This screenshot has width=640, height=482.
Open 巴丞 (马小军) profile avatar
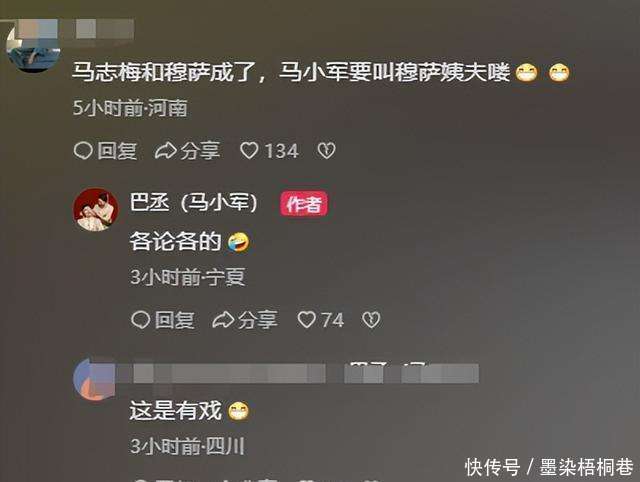[96, 209]
